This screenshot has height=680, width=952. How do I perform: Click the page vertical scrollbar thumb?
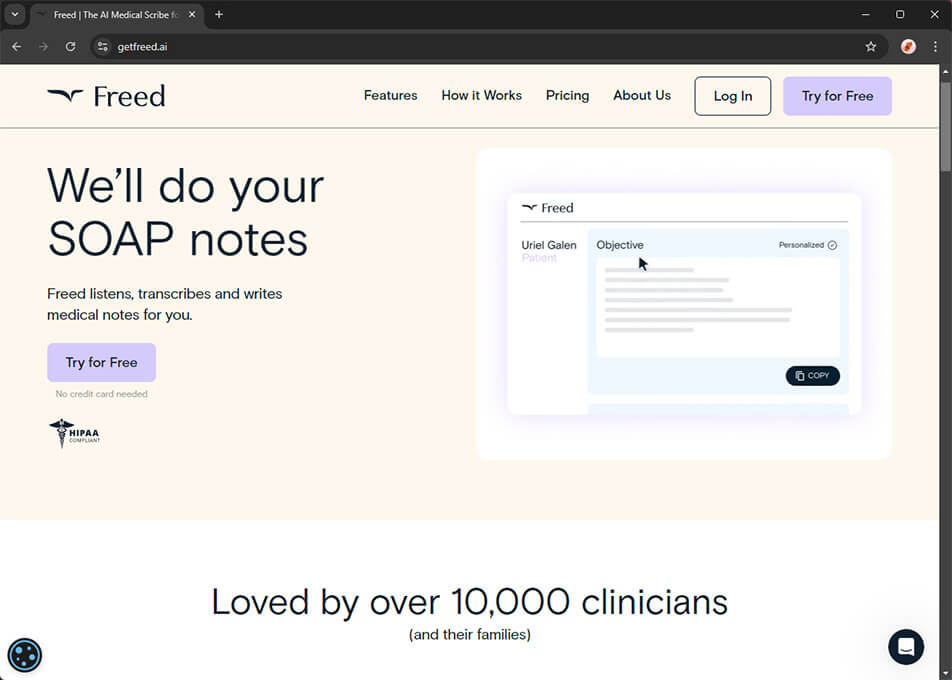(x=945, y=126)
